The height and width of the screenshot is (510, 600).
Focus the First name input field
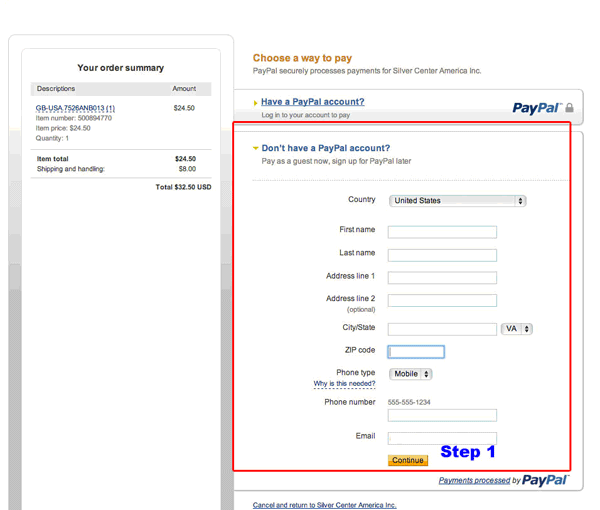[x=442, y=232]
